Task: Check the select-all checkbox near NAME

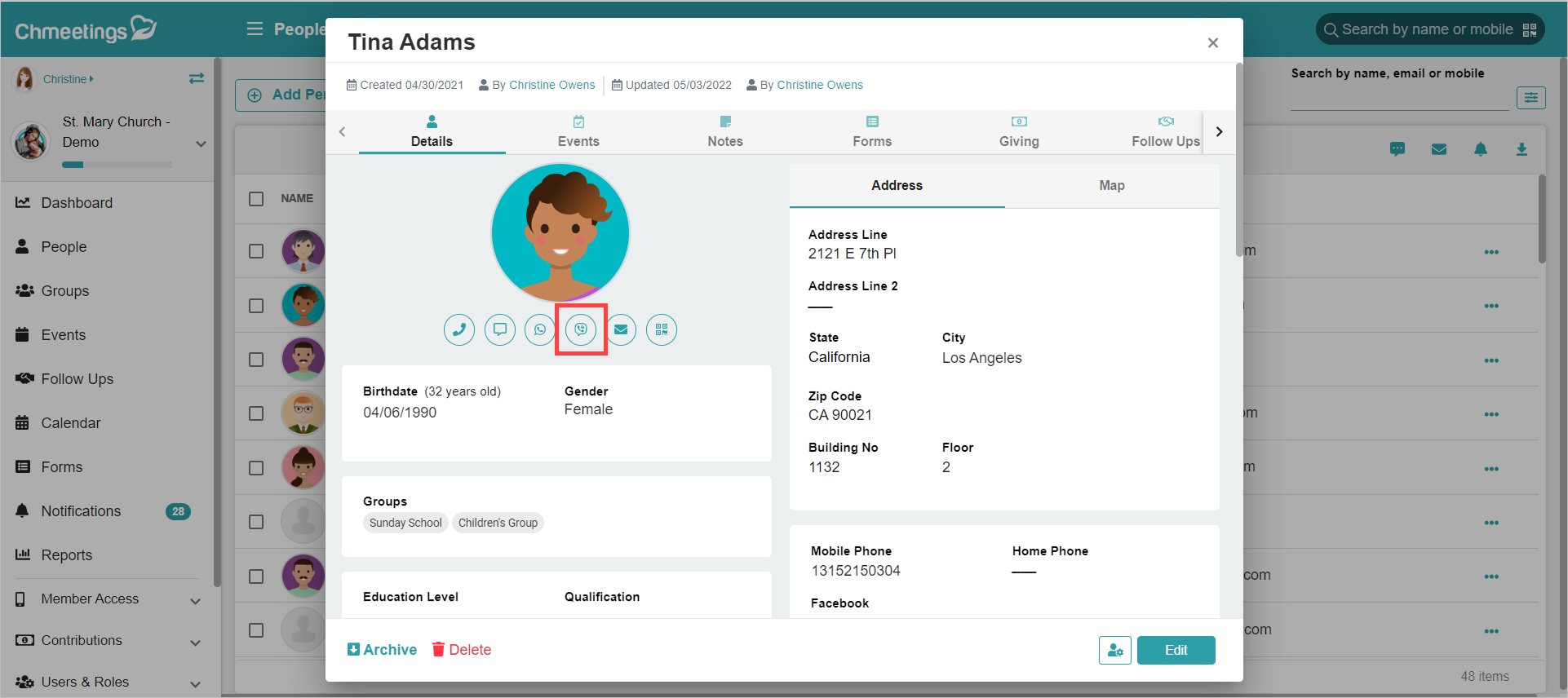Action: tap(256, 198)
